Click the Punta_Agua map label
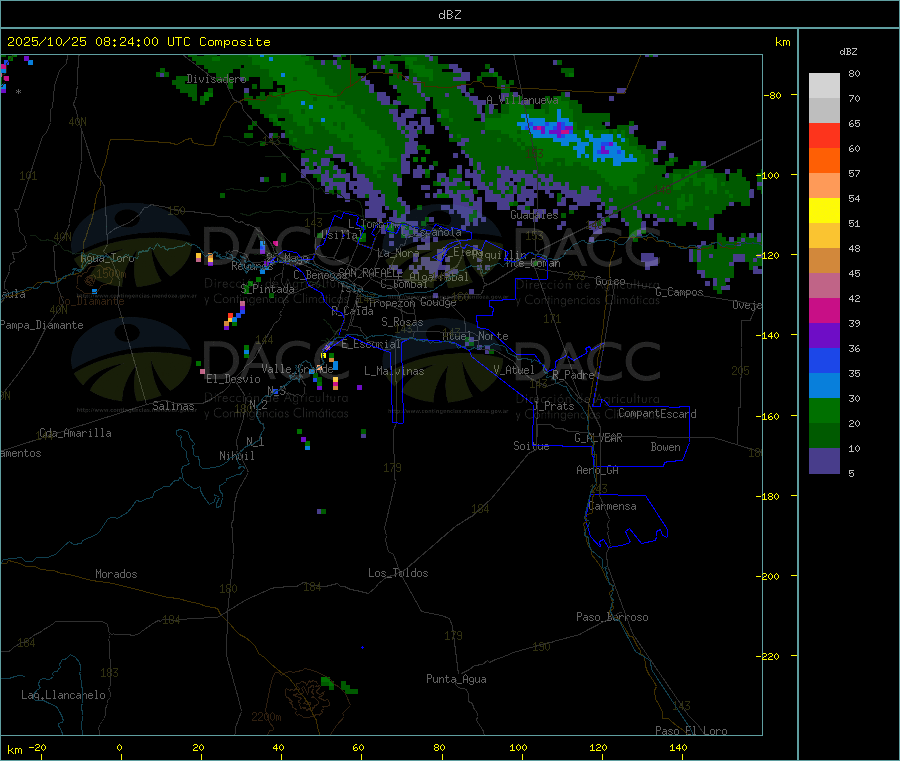 click(456, 679)
